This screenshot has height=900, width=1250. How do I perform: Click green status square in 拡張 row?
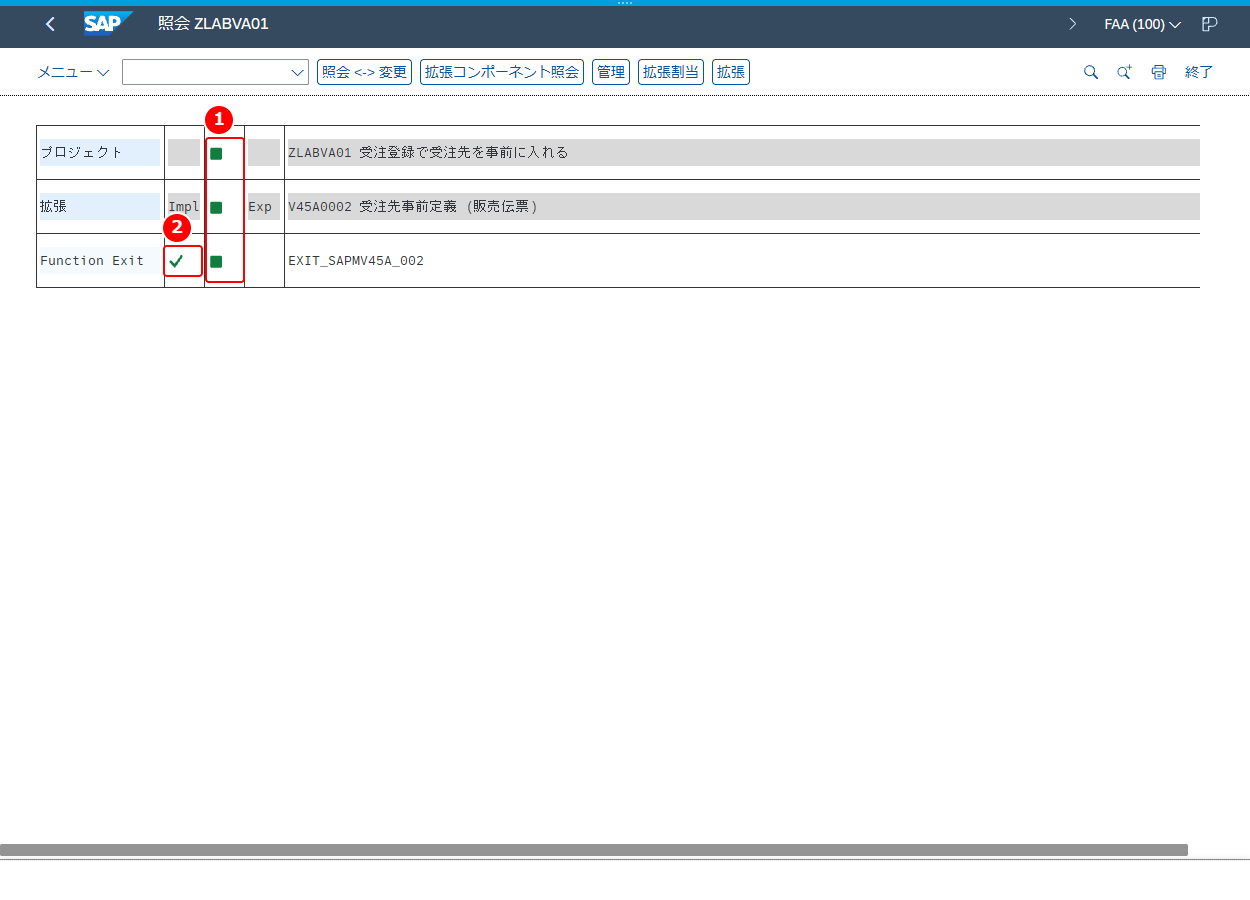point(216,207)
